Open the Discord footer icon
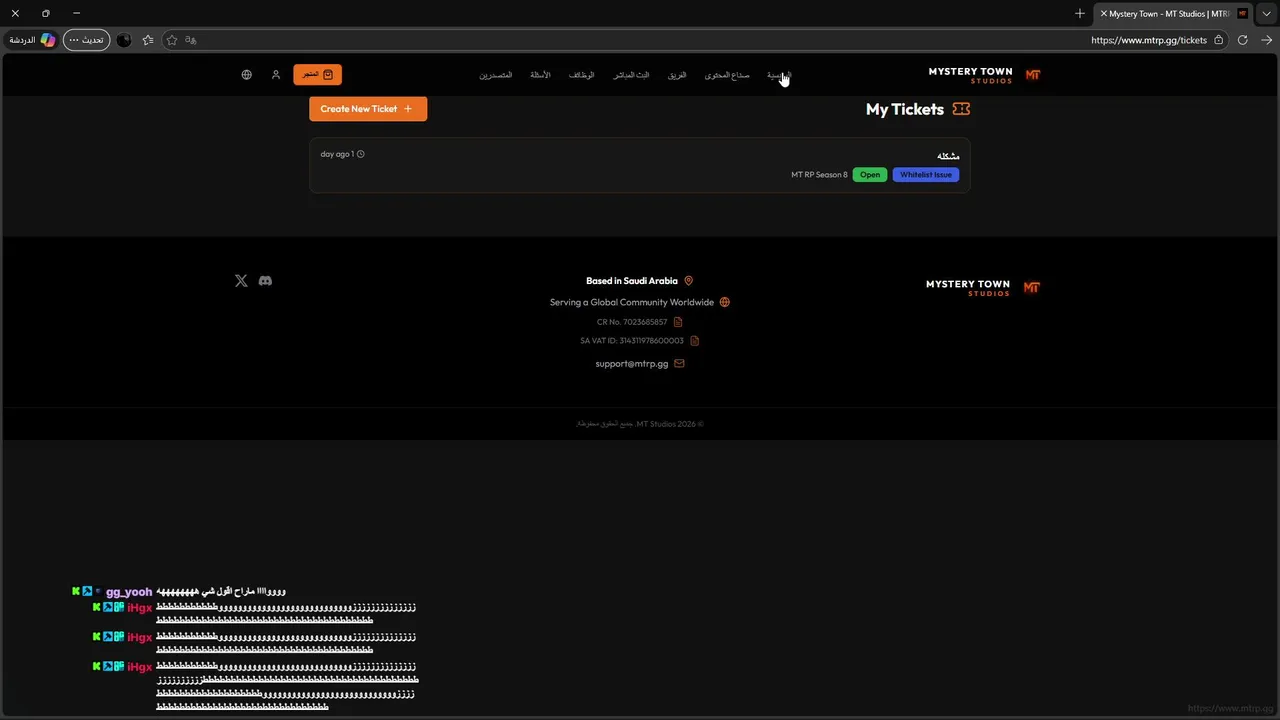The width and height of the screenshot is (1280, 720). click(265, 281)
